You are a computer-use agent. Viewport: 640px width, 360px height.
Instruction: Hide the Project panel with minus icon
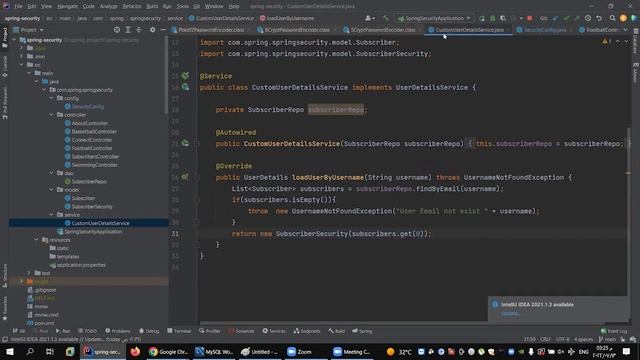(x=163, y=30)
